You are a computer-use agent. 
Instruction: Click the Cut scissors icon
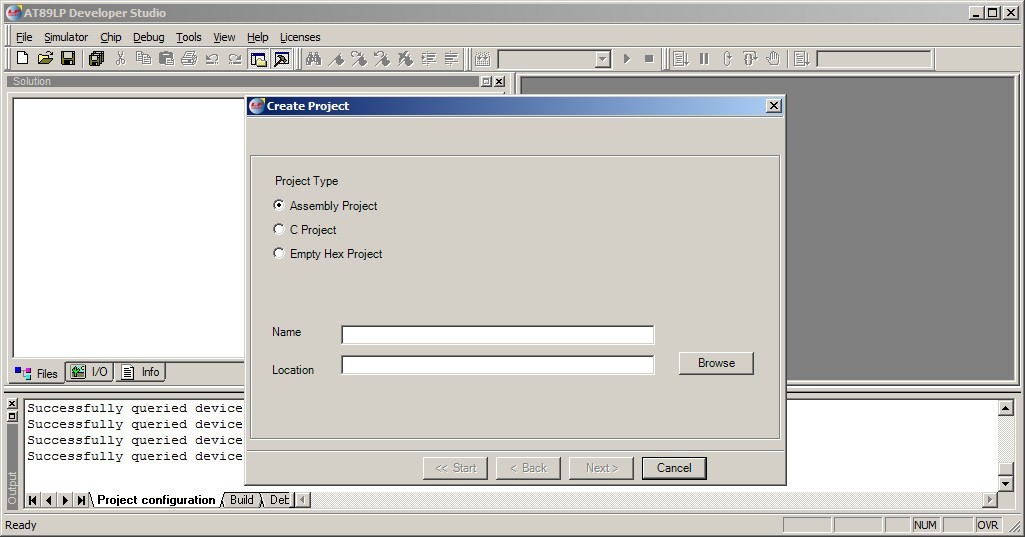[x=120, y=59]
